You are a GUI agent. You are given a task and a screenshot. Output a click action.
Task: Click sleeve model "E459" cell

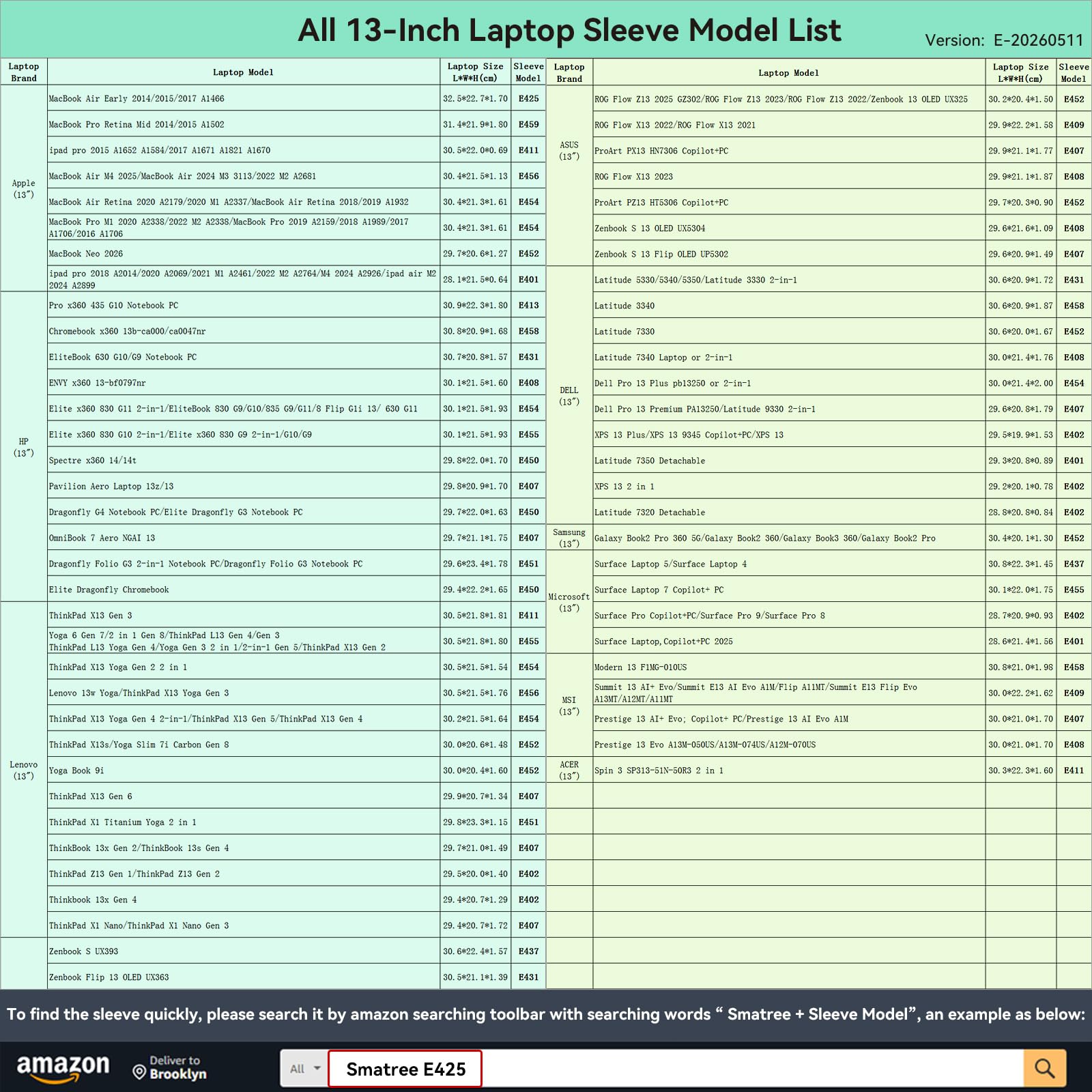coord(528,124)
